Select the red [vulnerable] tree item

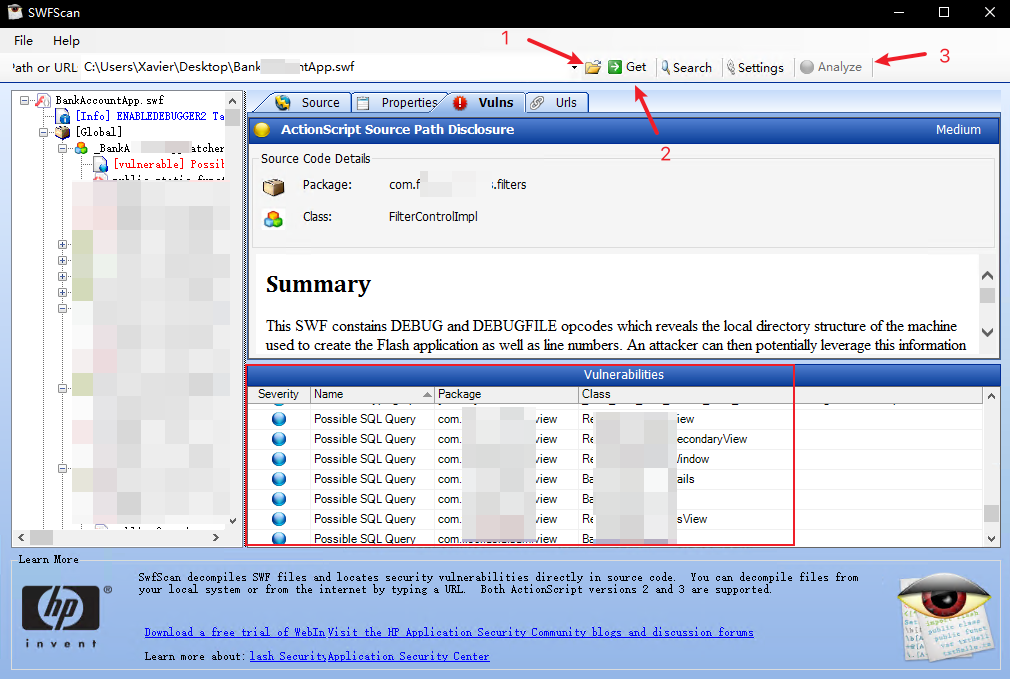coord(160,163)
